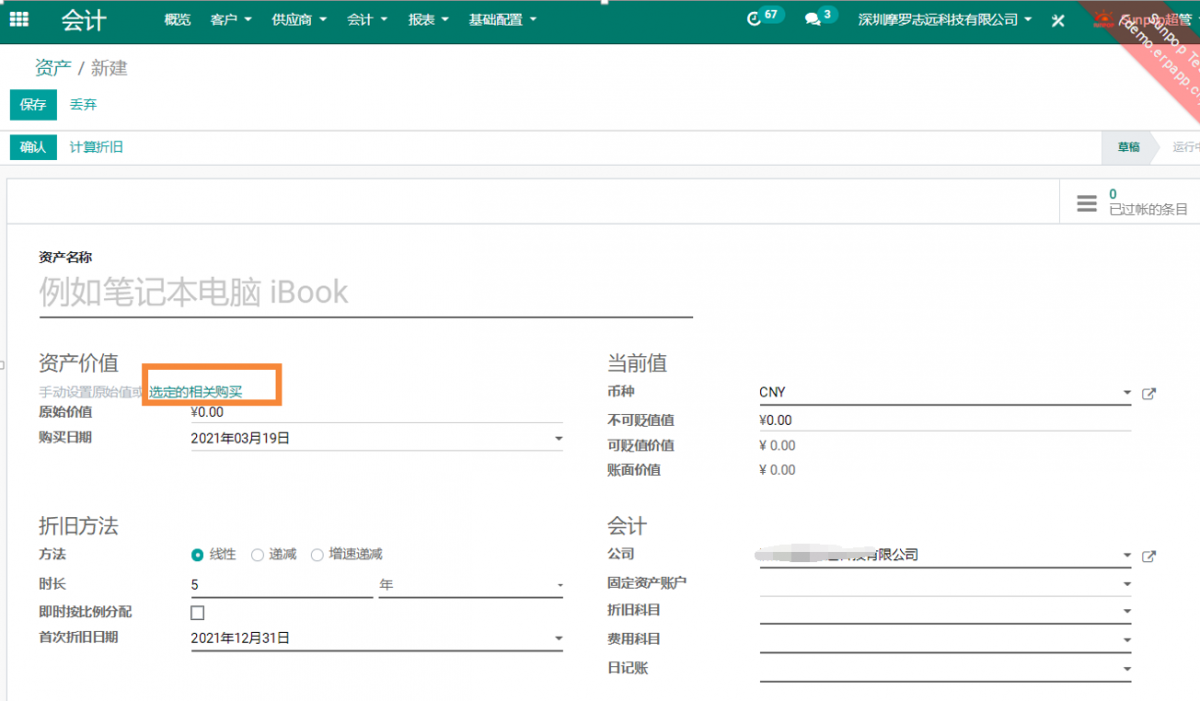Open the 购买日期 date dropdown
1200x701 pixels.
pyautogui.click(x=558, y=438)
